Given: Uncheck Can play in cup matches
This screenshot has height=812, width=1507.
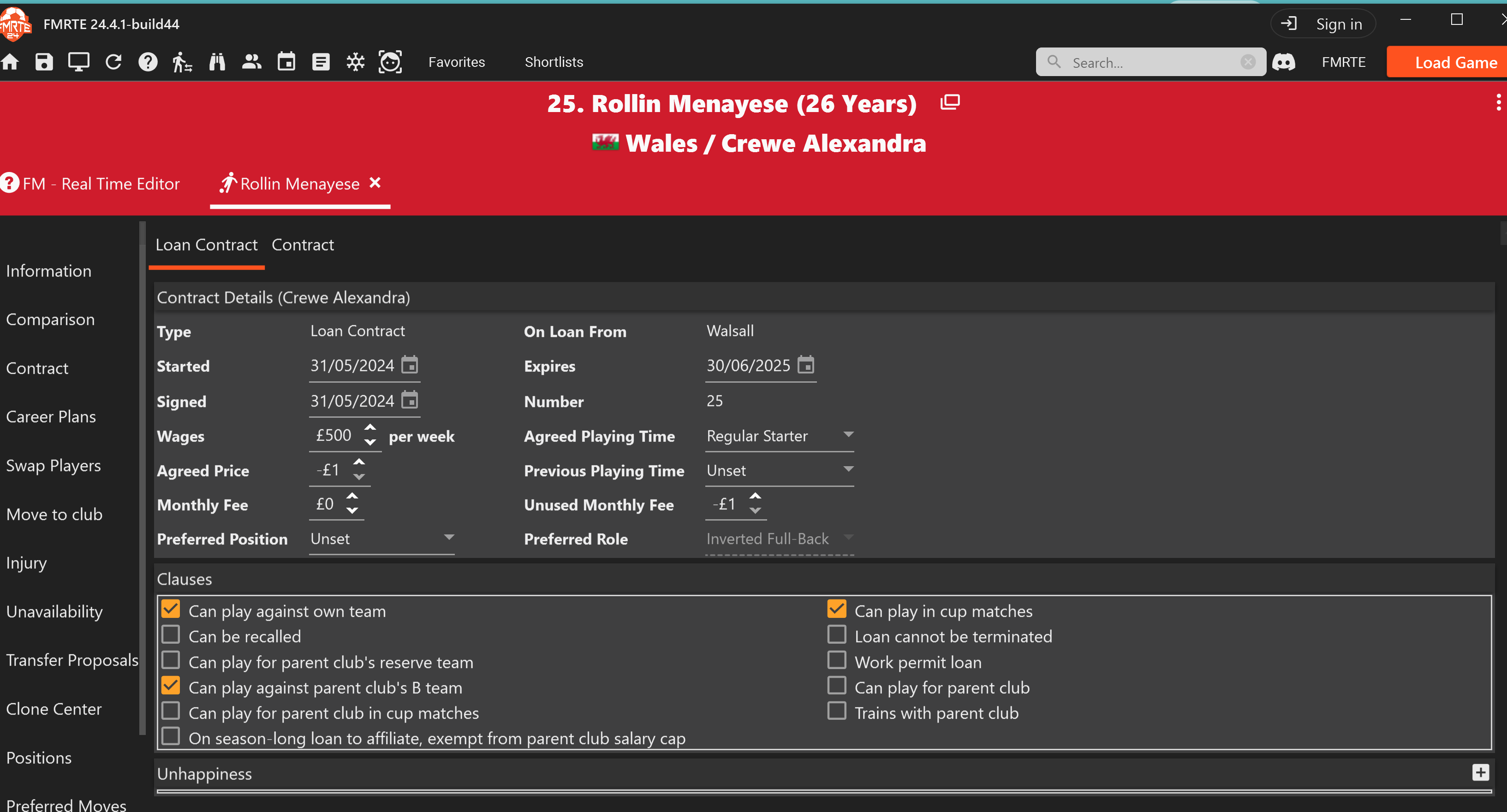Looking at the screenshot, I should (837, 609).
